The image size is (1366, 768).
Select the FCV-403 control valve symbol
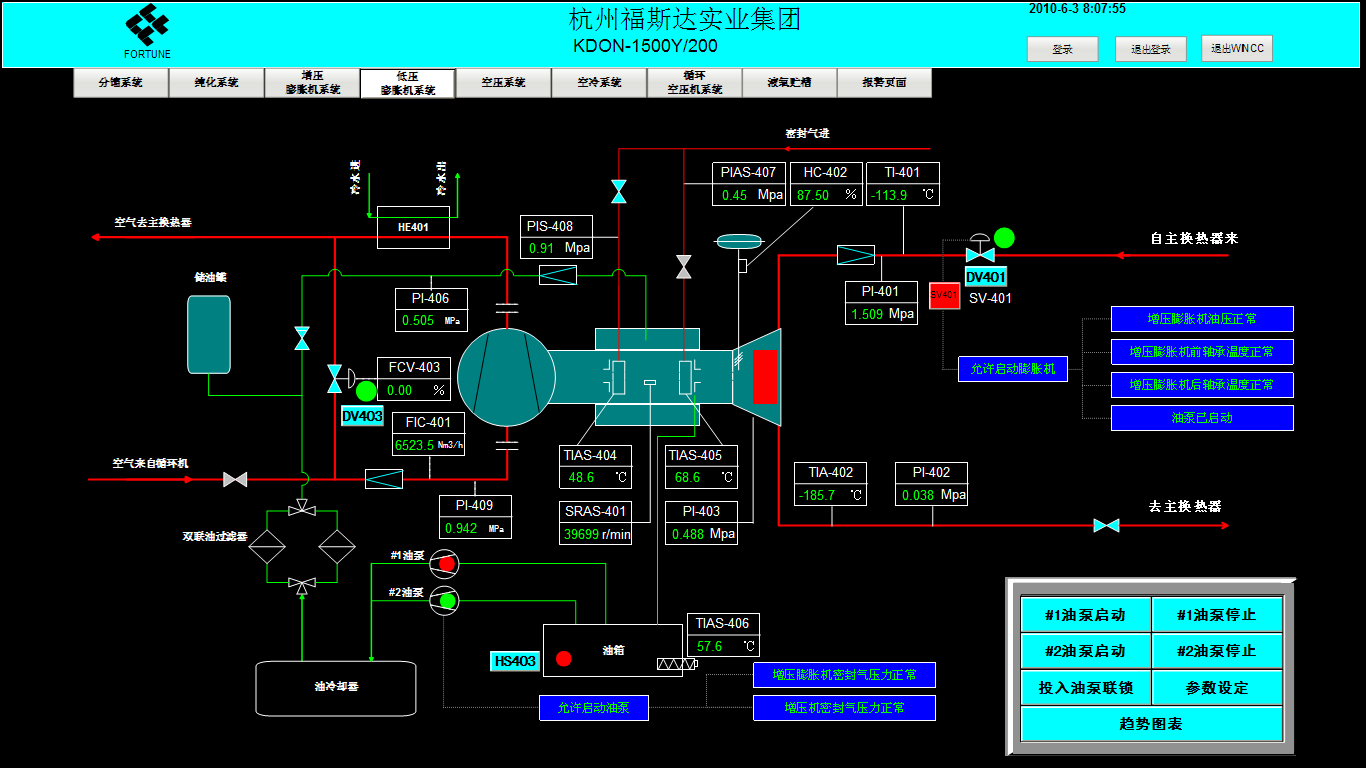click(x=334, y=378)
